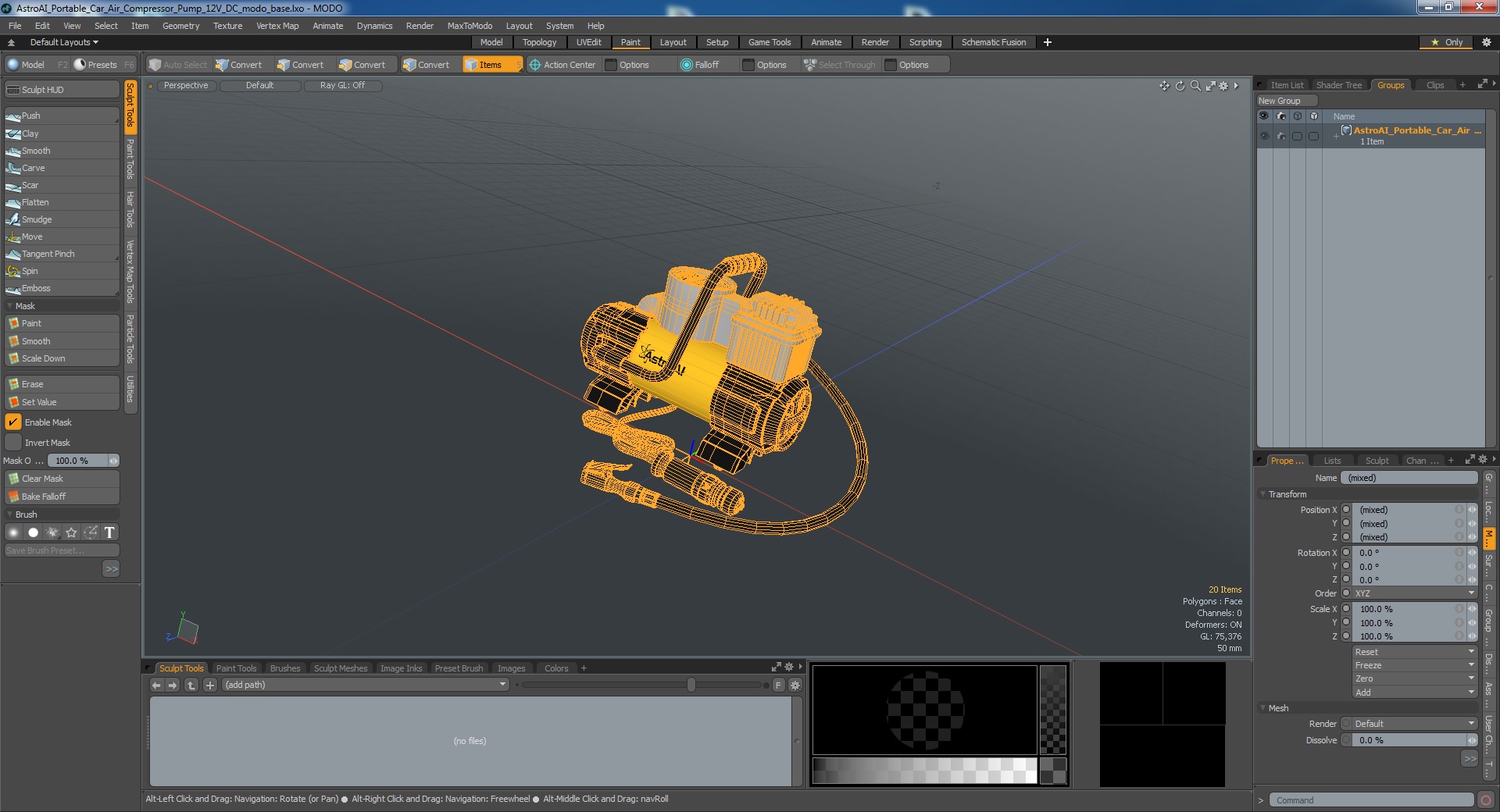The width and height of the screenshot is (1500, 812).
Task: Click the Action Center button
Action: 562,65
